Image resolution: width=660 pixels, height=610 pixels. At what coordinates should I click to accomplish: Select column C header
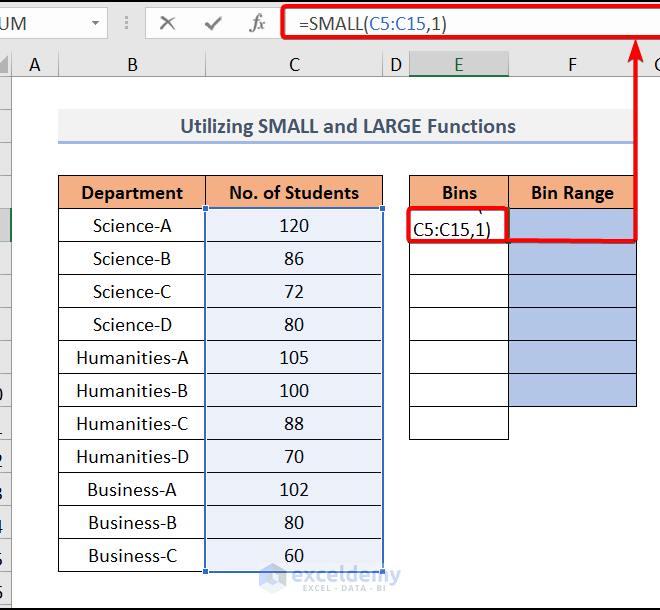[x=294, y=65]
